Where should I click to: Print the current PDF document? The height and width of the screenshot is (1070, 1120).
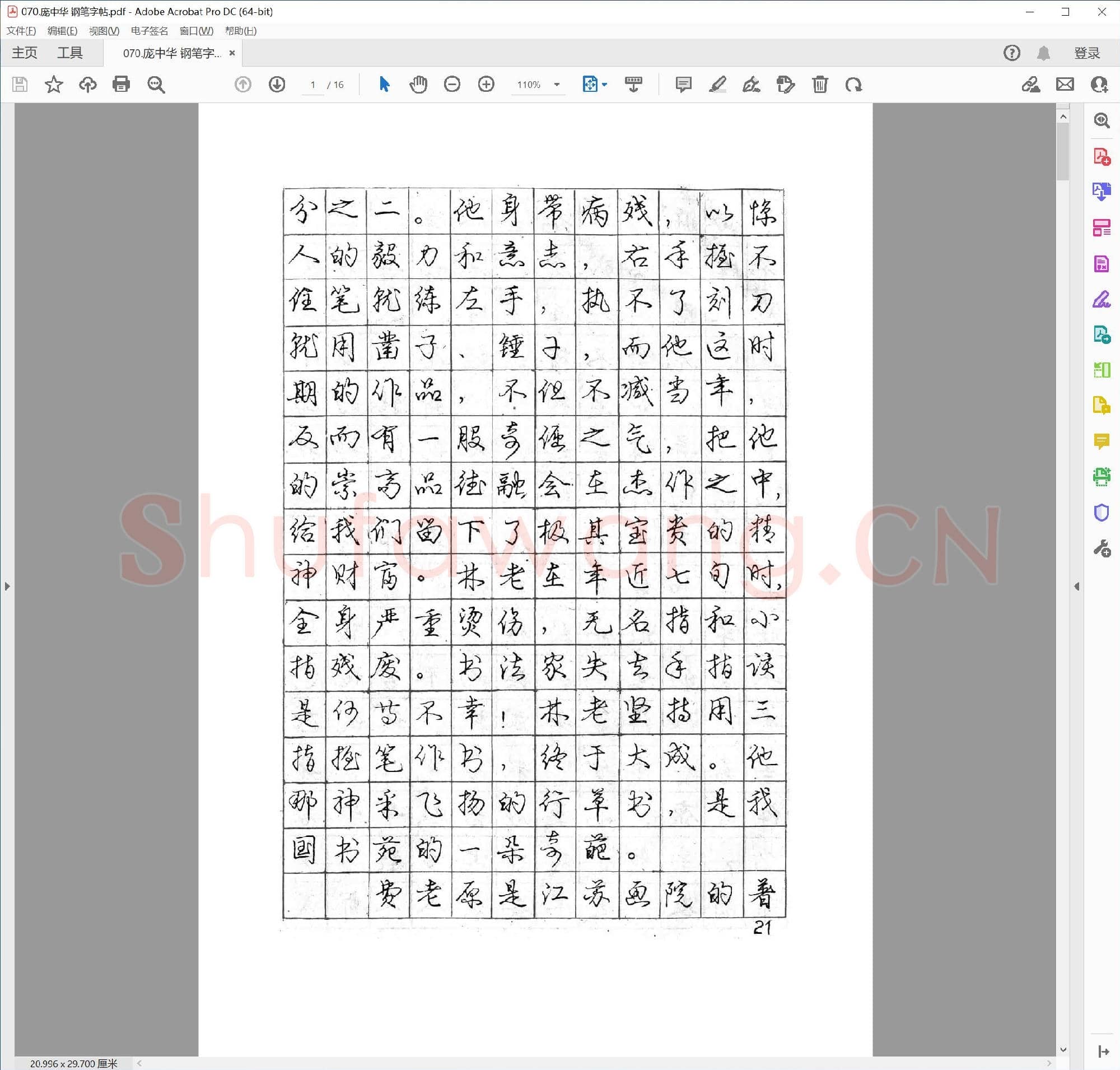click(x=122, y=85)
